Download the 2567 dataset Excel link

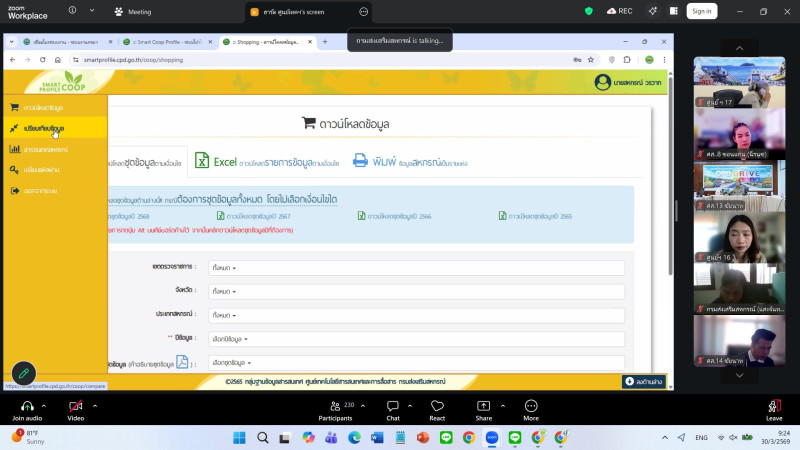coord(255,215)
